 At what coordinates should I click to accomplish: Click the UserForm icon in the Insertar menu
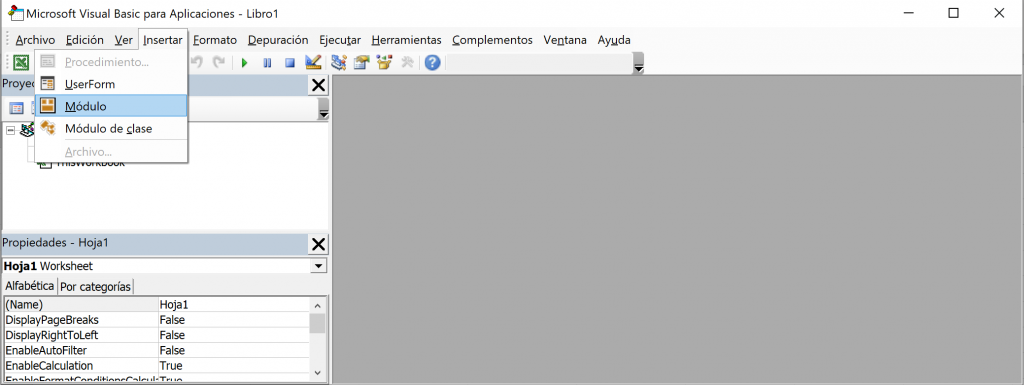[48, 84]
